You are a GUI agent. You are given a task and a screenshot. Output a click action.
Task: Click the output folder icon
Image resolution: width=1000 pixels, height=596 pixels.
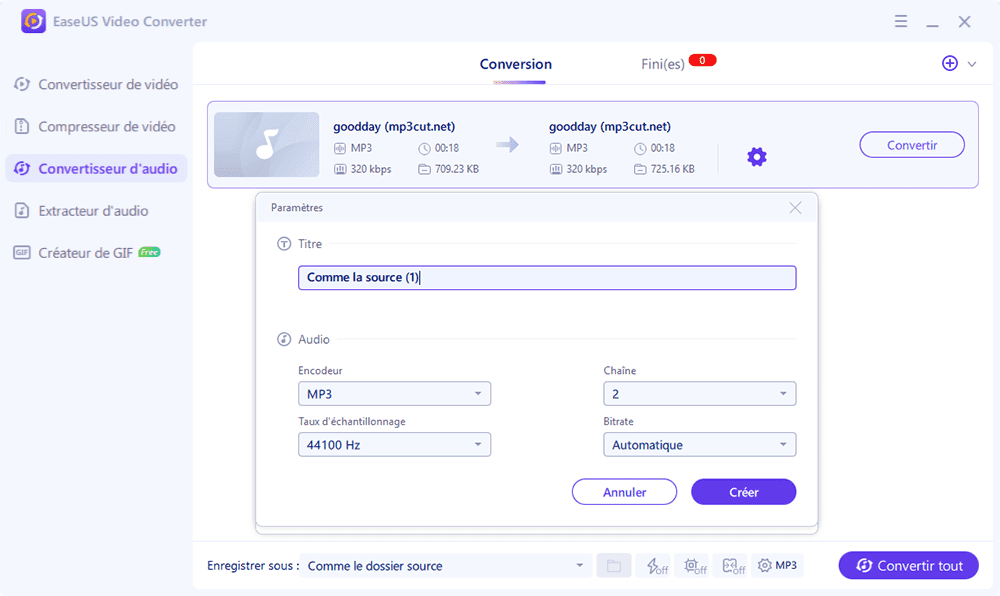pos(613,566)
